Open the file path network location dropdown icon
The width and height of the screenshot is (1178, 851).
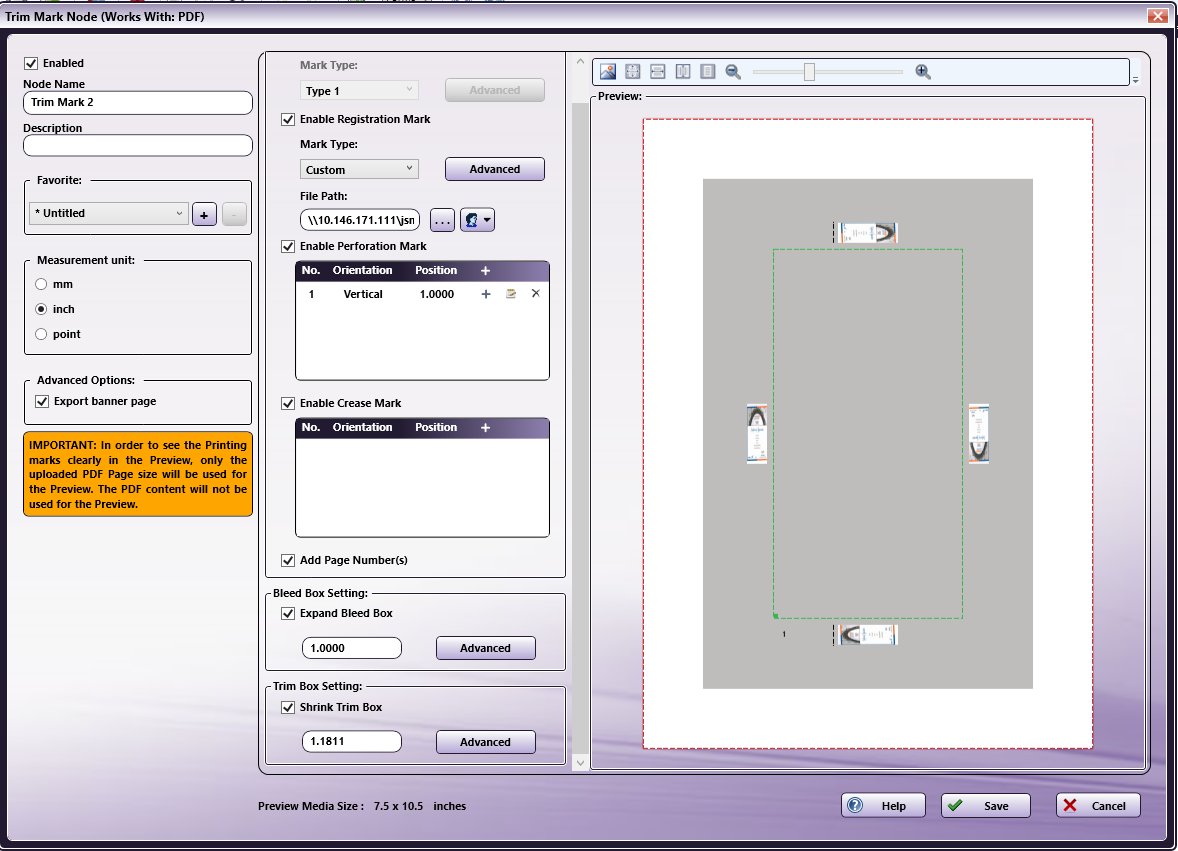click(477, 220)
